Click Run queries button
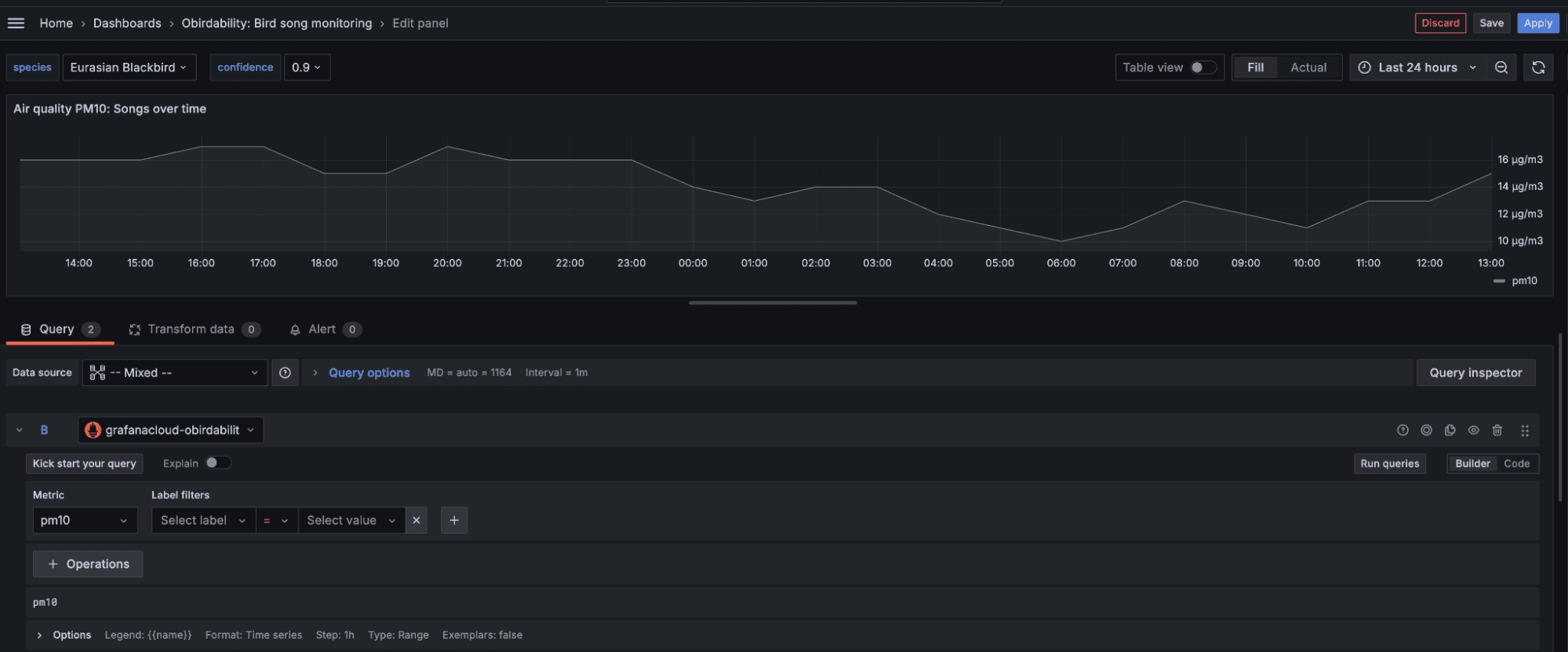The image size is (1568, 652). [x=1390, y=464]
